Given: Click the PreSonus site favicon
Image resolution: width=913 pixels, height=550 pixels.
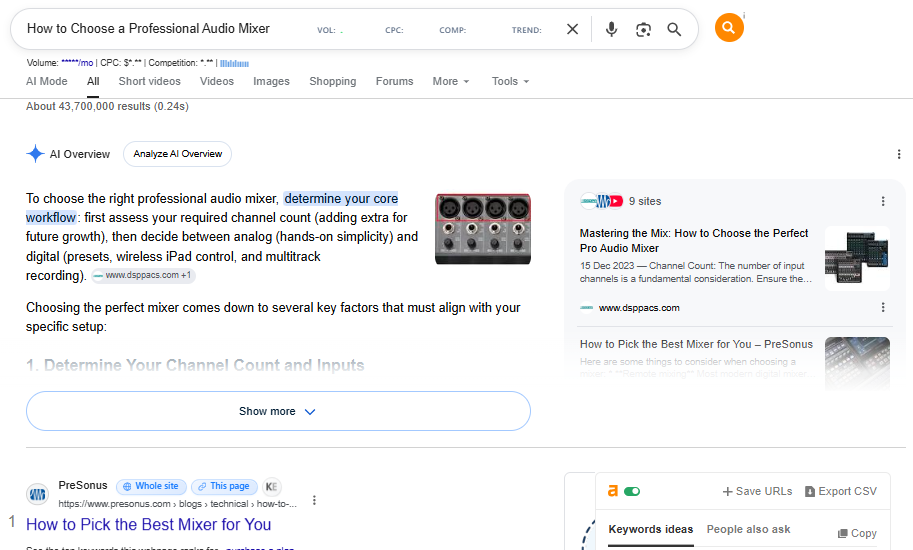Looking at the screenshot, I should coord(37,495).
